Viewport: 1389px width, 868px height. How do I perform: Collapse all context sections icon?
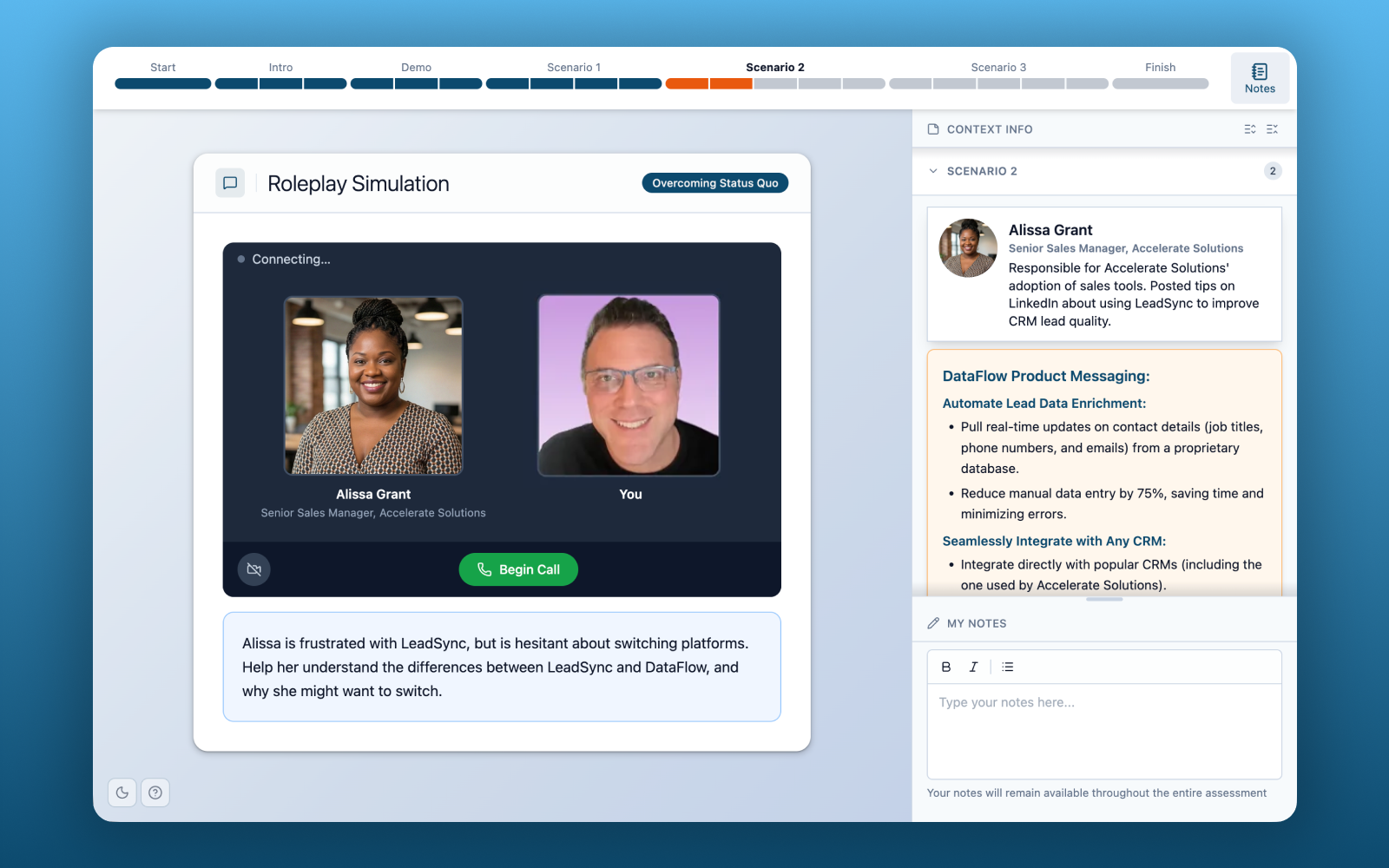[x=1273, y=129]
